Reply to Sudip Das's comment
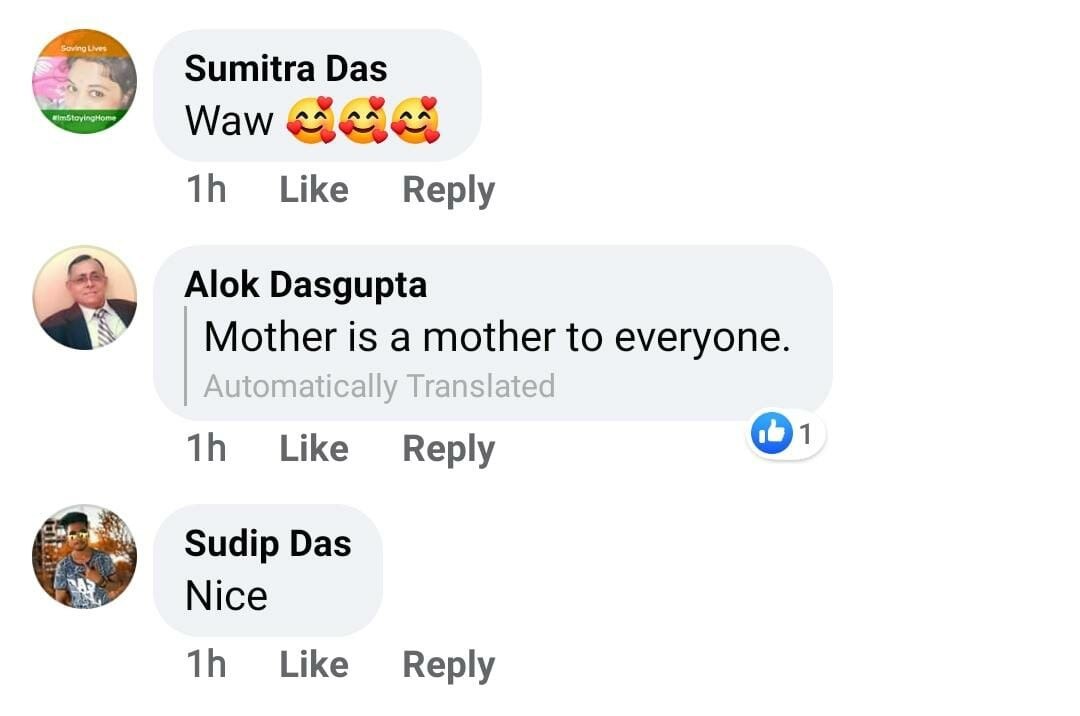 pos(448,666)
